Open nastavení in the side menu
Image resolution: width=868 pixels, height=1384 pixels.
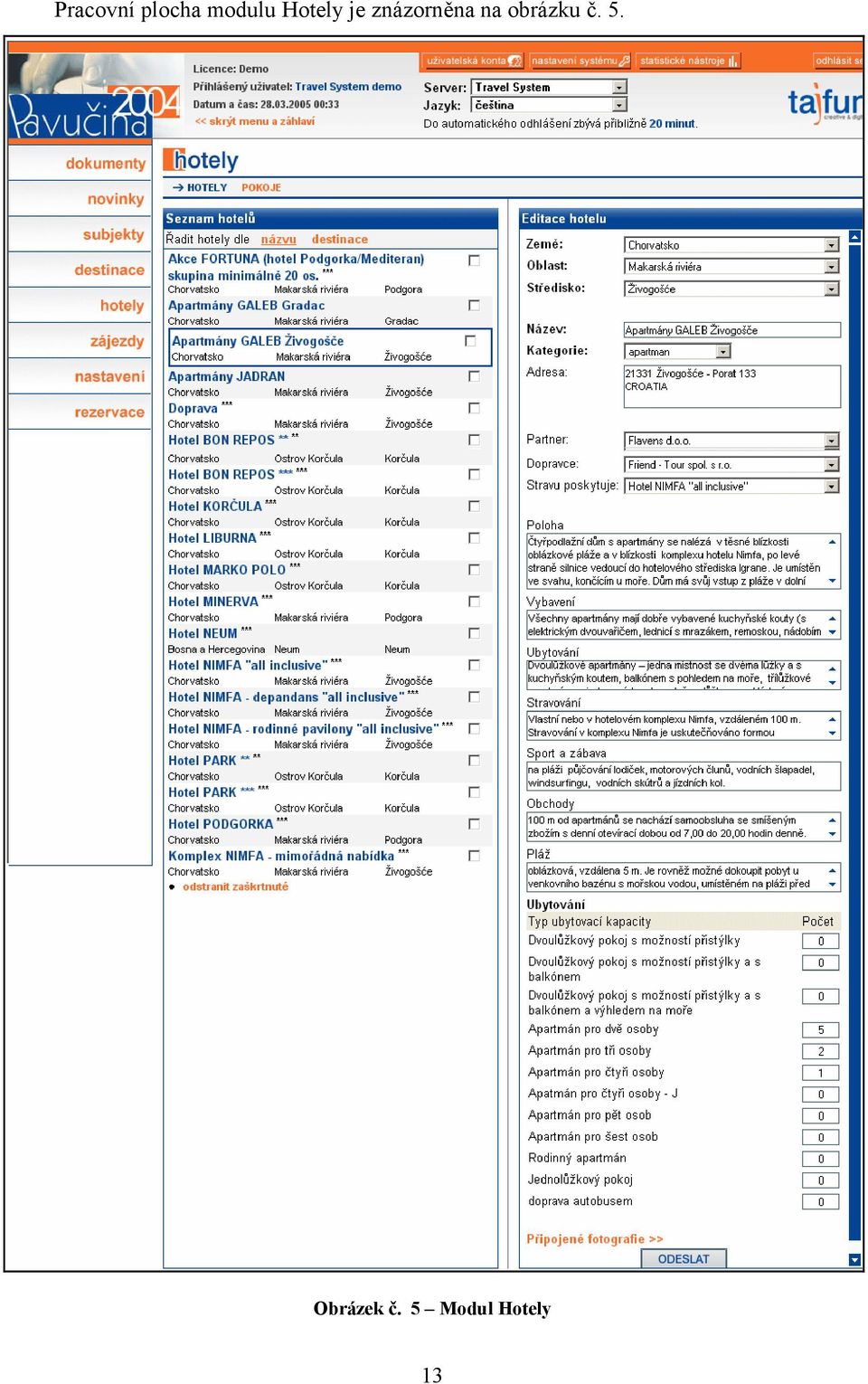click(109, 376)
